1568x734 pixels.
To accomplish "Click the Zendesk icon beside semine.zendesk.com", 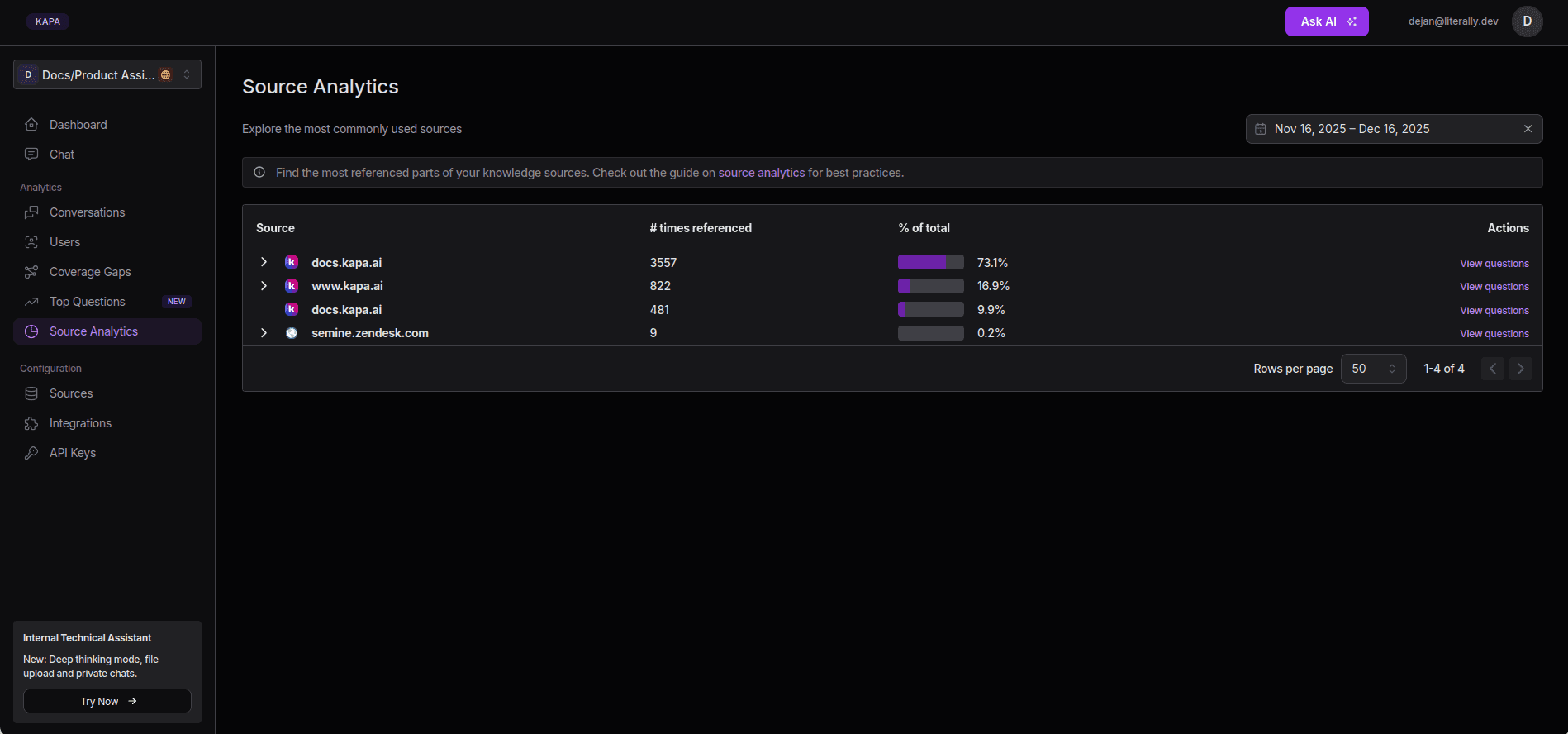I will tap(292, 333).
